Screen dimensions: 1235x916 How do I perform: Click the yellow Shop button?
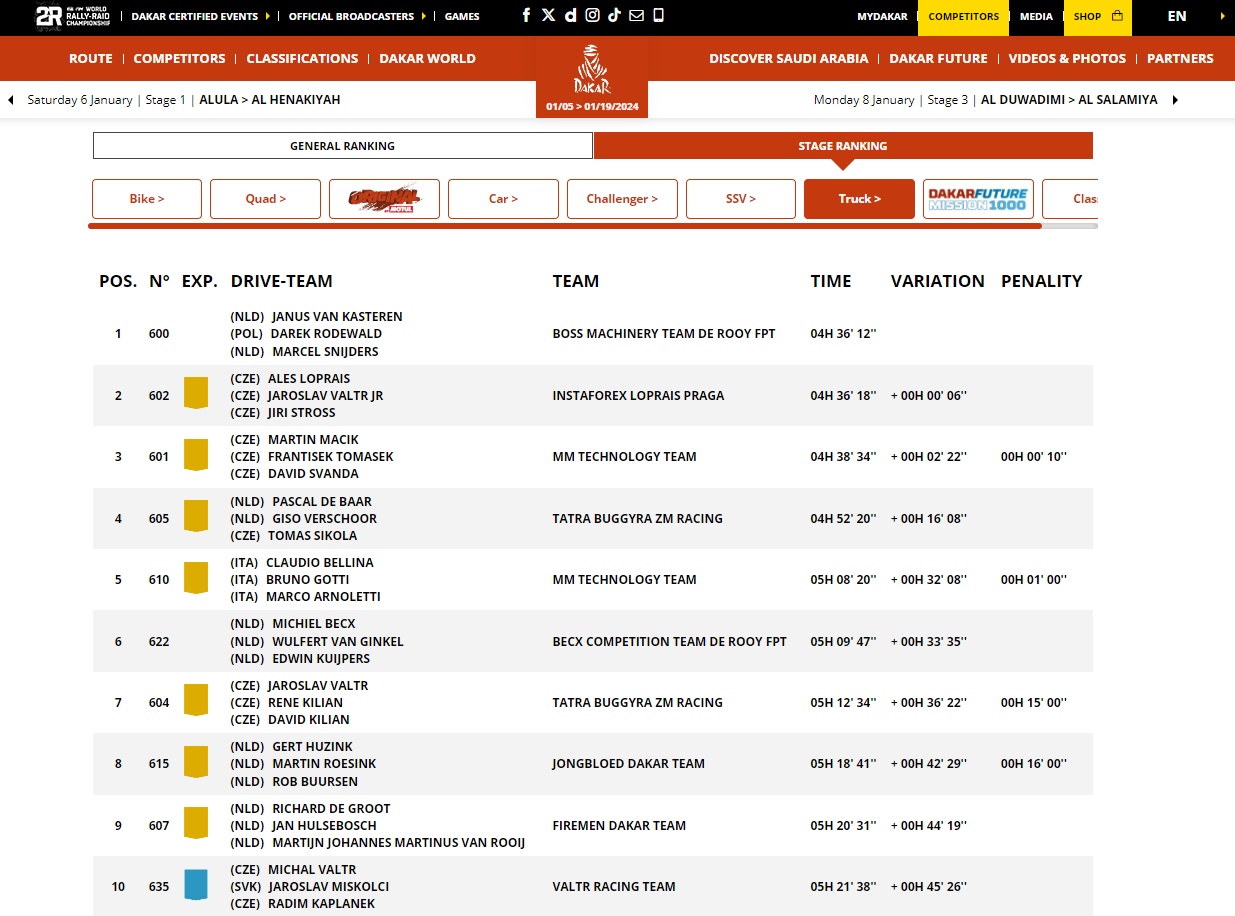pos(1097,16)
